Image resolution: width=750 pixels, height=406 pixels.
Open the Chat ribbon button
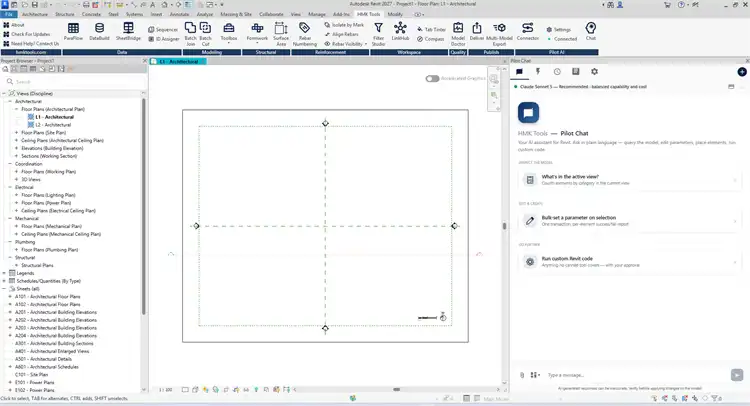(591, 32)
